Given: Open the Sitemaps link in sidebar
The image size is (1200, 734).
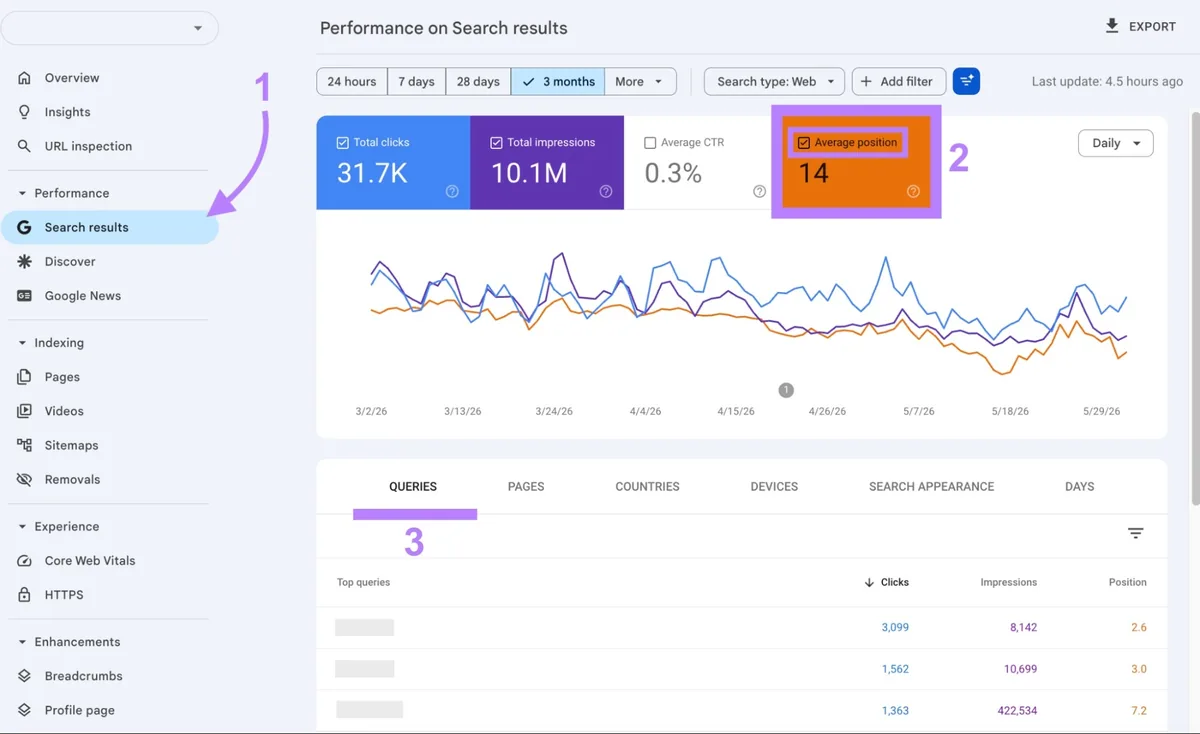Looking at the screenshot, I should [x=71, y=445].
